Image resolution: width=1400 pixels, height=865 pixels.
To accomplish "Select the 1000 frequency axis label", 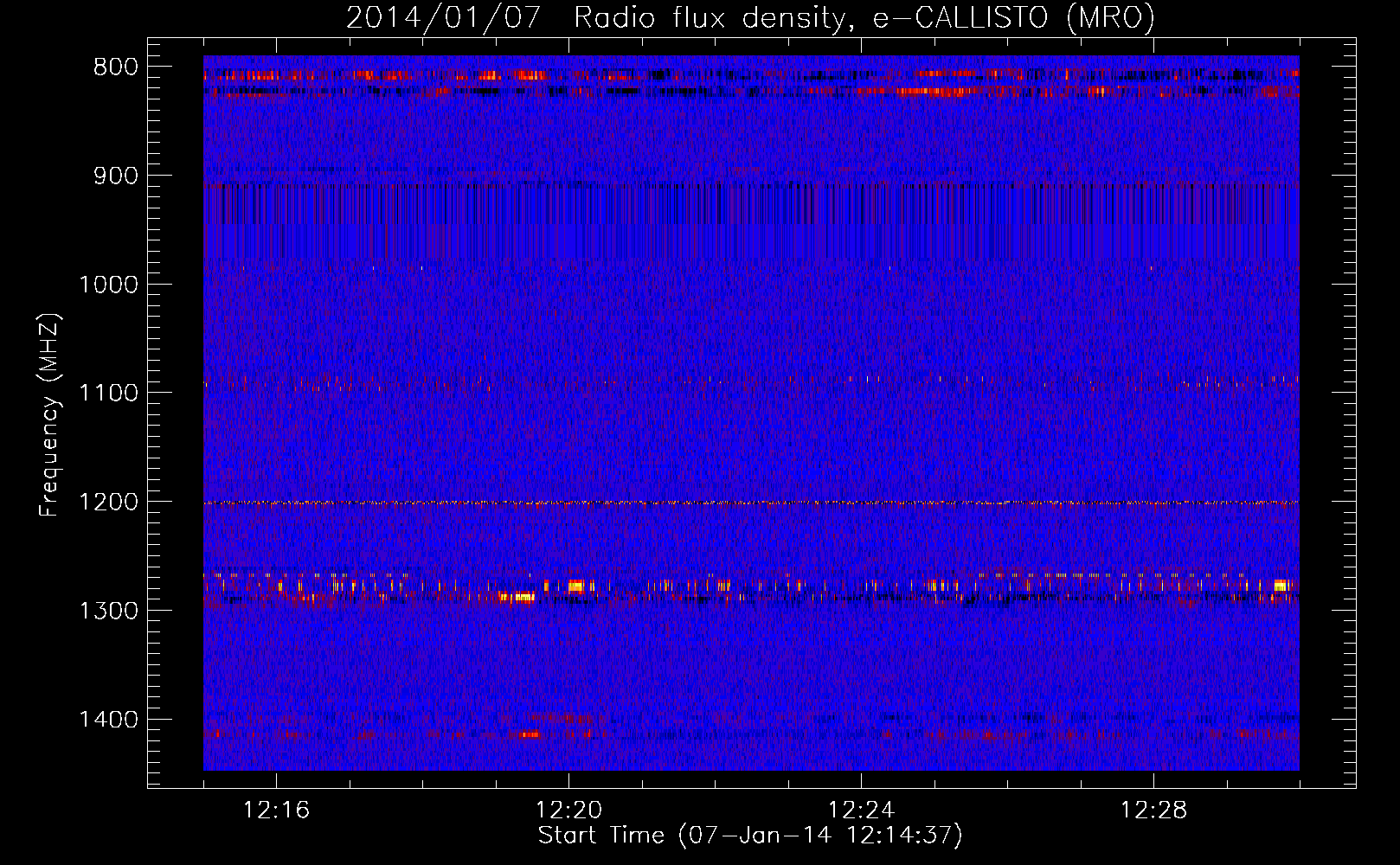I will [x=108, y=285].
